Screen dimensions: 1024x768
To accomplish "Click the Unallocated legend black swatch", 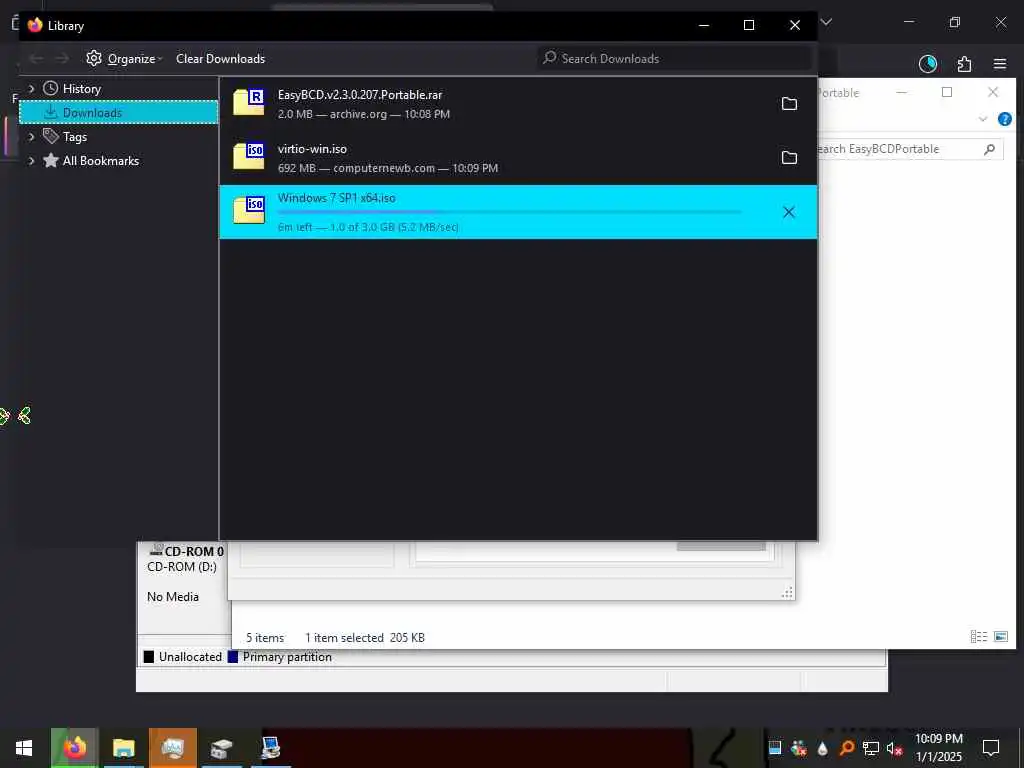I will [x=149, y=656].
